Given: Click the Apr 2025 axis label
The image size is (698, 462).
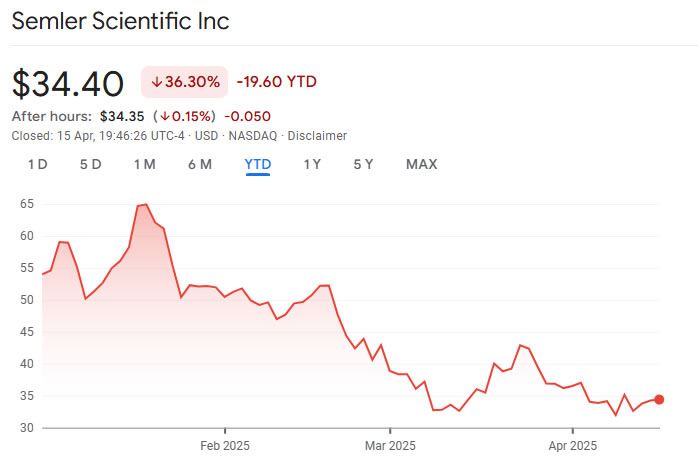Looking at the screenshot, I should [572, 445].
